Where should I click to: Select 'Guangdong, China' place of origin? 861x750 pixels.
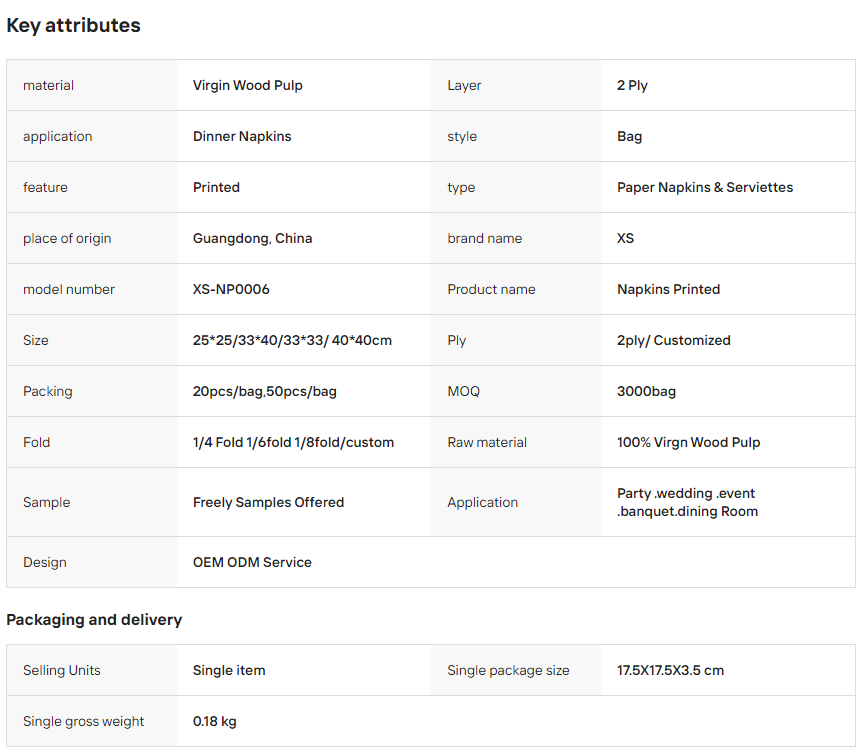pyautogui.click(x=253, y=238)
